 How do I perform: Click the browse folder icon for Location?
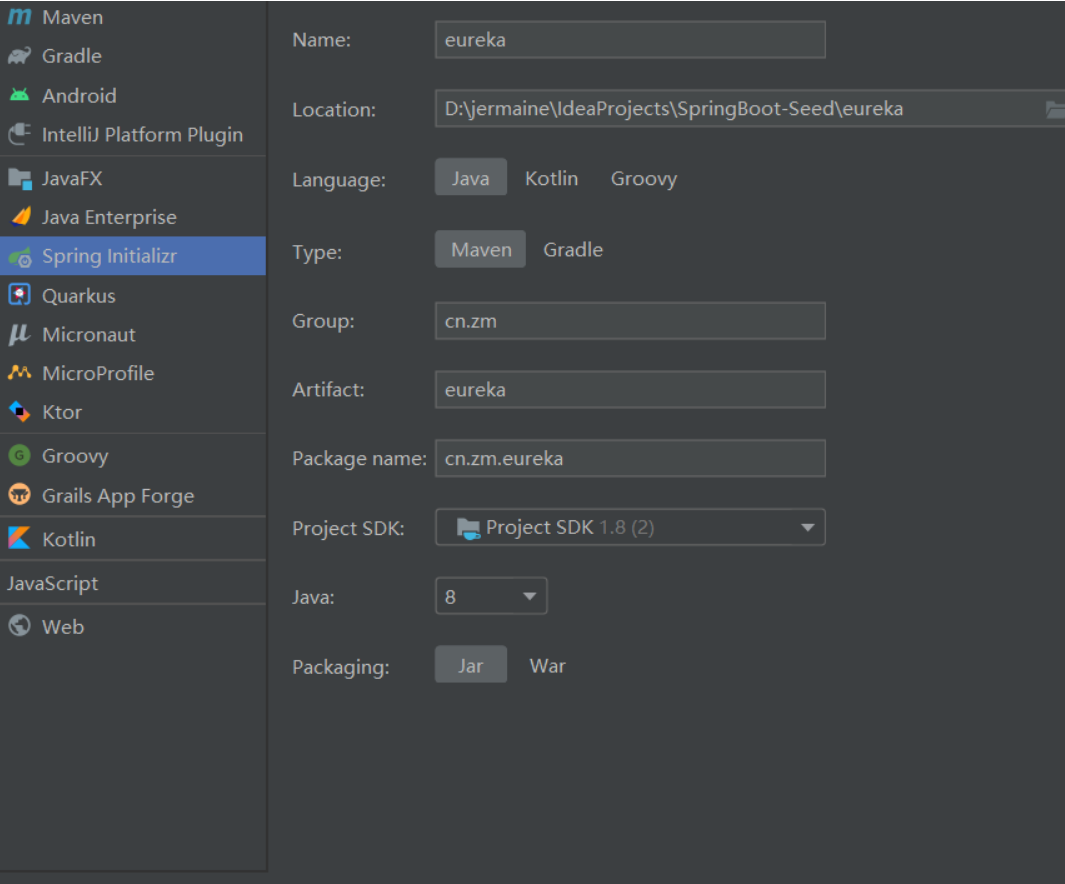(x=1055, y=109)
